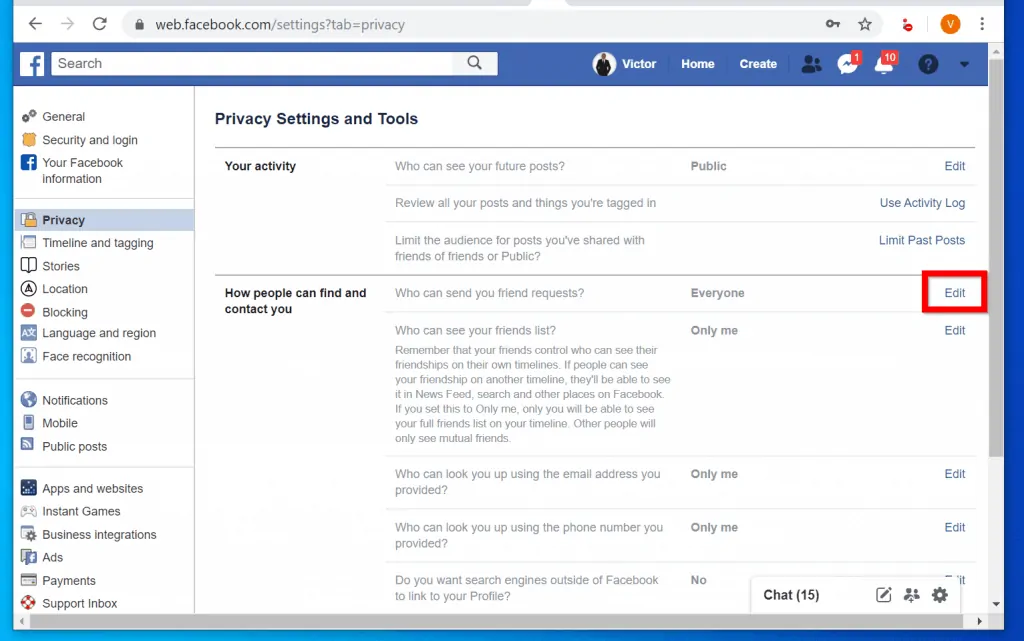Click Victor's profile picture

[603, 64]
